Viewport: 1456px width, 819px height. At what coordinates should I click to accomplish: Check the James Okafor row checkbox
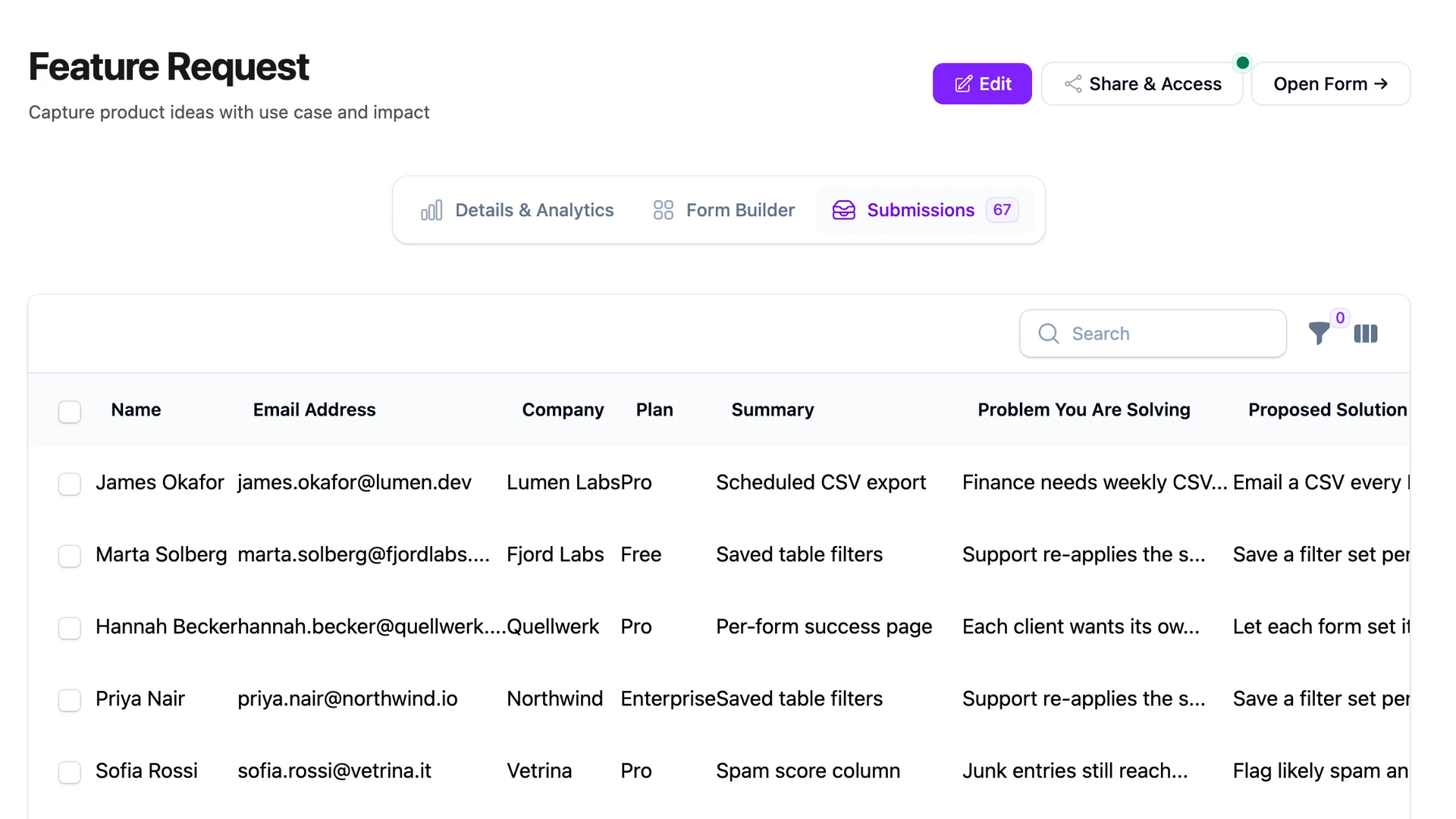coord(70,484)
